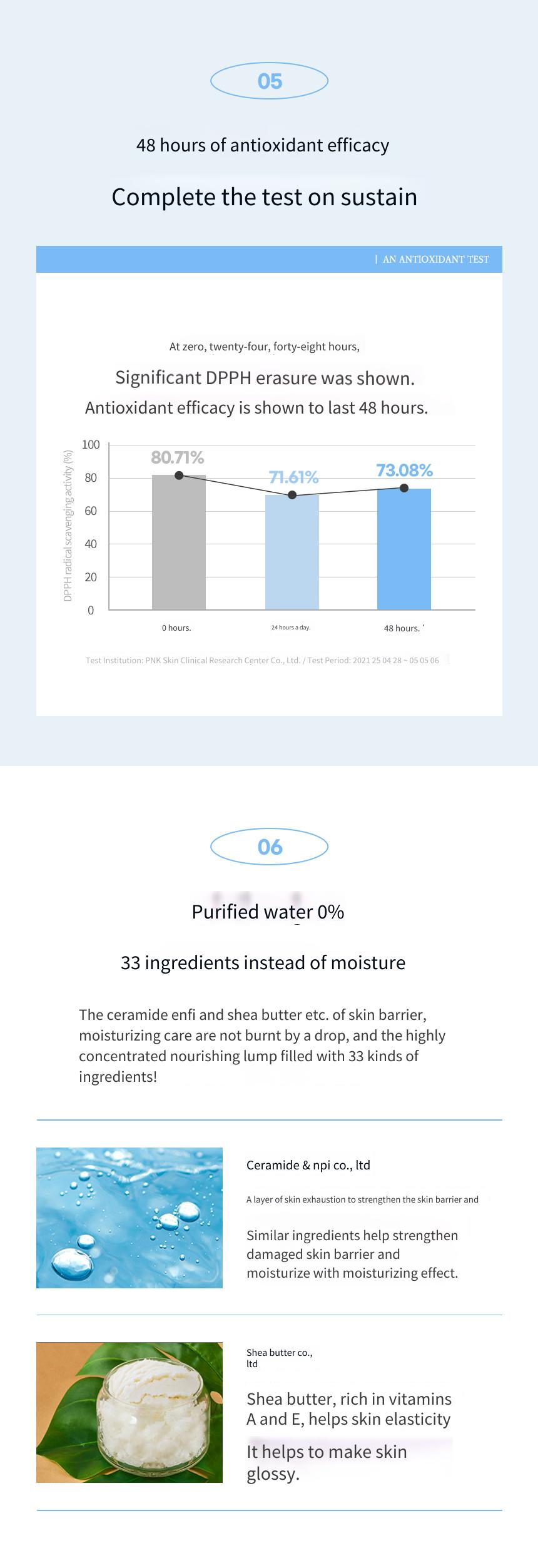The height and width of the screenshot is (1568, 538).
Task: Click the Shea butter co., ltd heading
Action: (279, 1358)
